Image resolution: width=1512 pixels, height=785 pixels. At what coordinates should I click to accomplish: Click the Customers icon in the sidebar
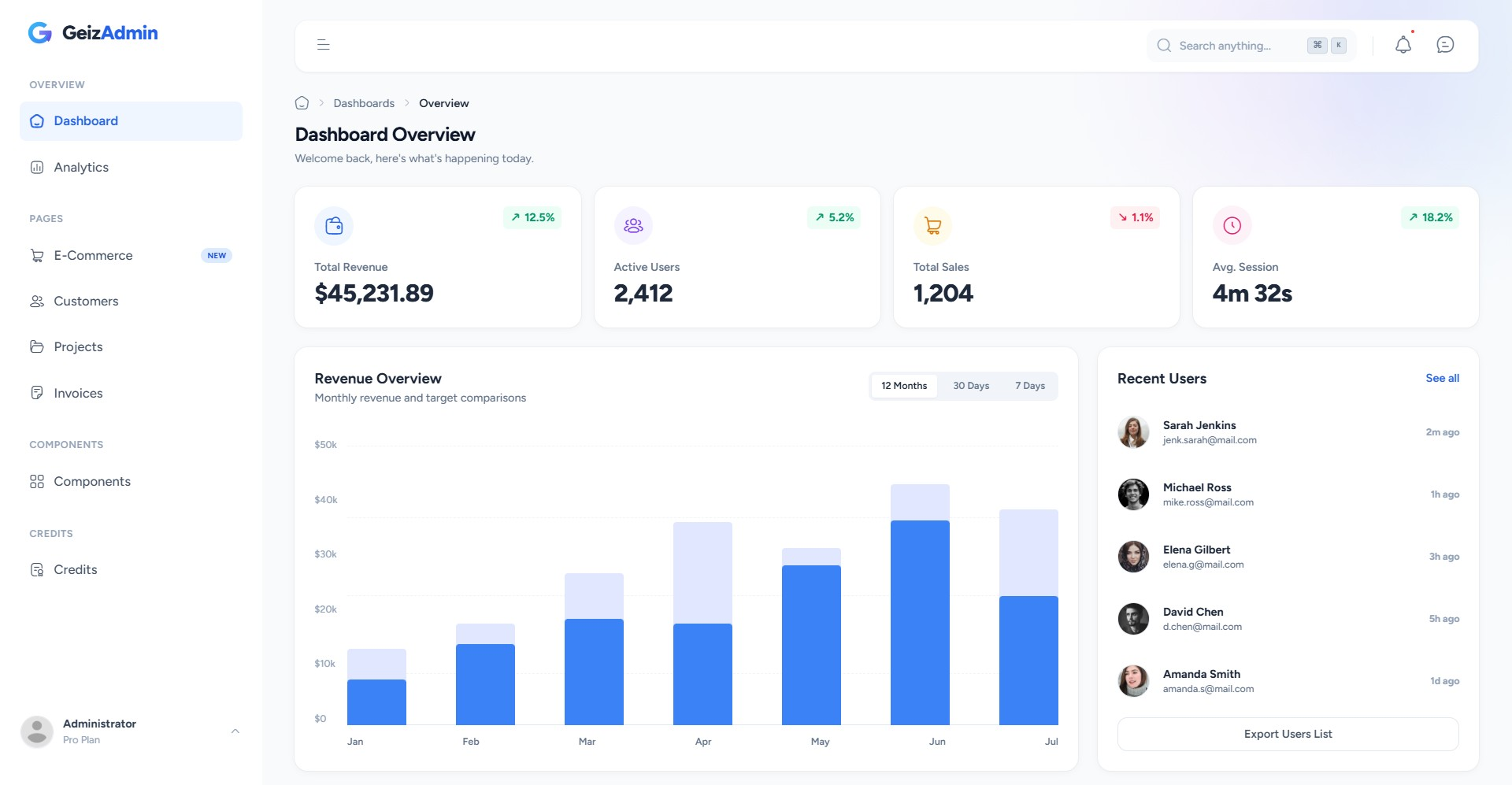point(37,301)
